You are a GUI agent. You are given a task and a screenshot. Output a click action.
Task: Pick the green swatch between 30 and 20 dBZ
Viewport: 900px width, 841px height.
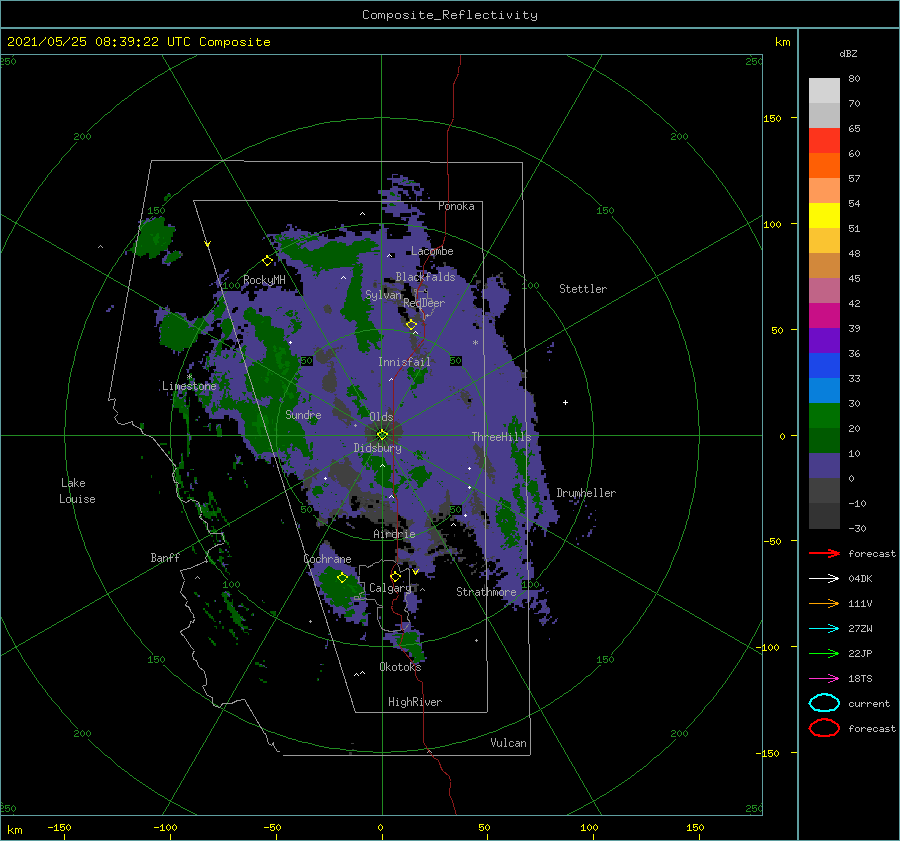pyautogui.click(x=824, y=416)
